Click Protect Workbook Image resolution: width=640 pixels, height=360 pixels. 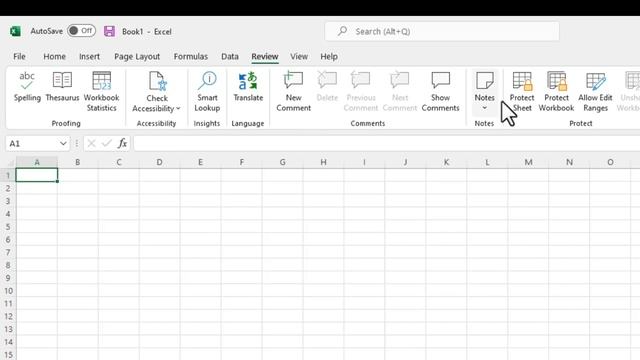point(556,91)
